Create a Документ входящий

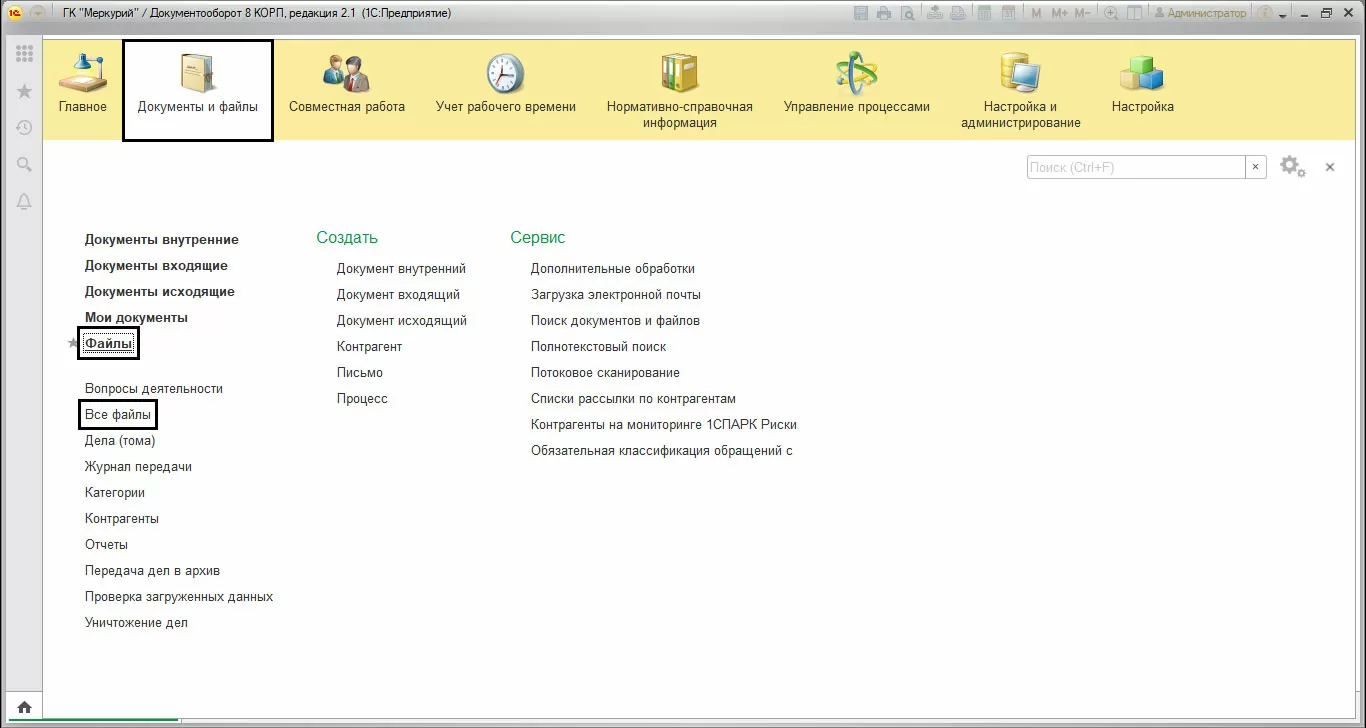tap(398, 294)
